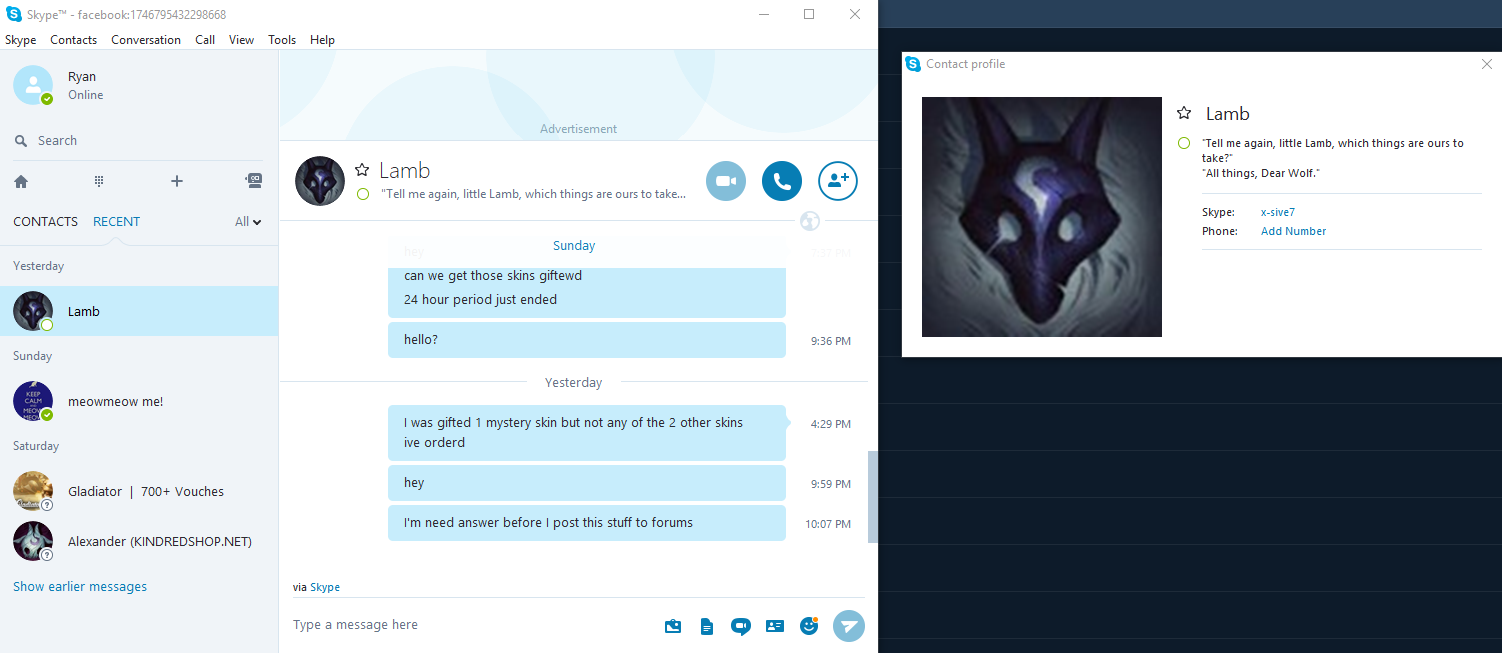Start a voice call with Lamb

tap(782, 181)
